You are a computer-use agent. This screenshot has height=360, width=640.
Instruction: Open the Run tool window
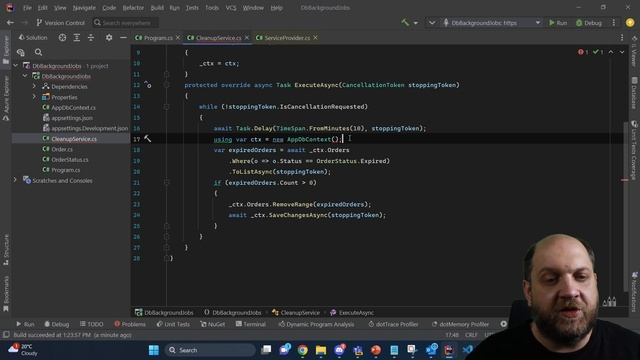tap(25, 324)
